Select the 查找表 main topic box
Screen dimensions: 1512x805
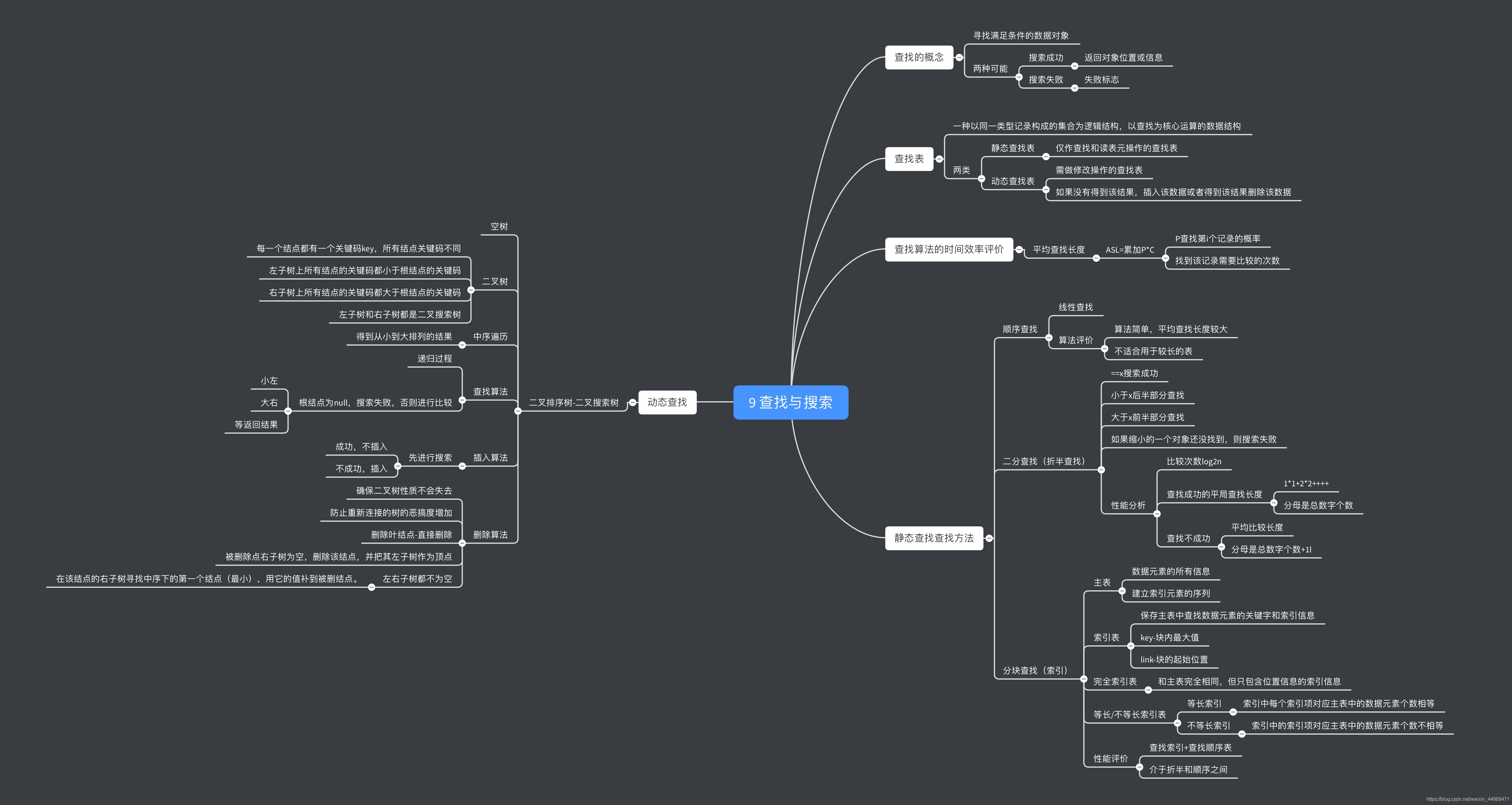909,159
